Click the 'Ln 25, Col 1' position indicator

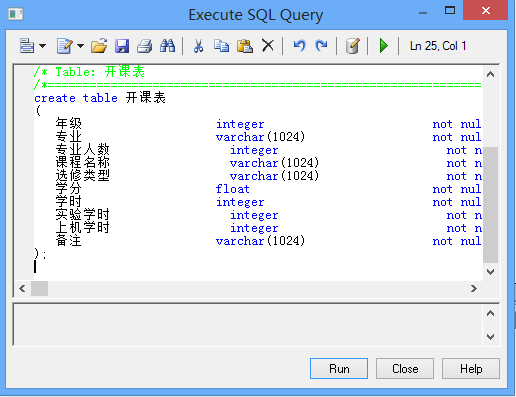pos(438,46)
